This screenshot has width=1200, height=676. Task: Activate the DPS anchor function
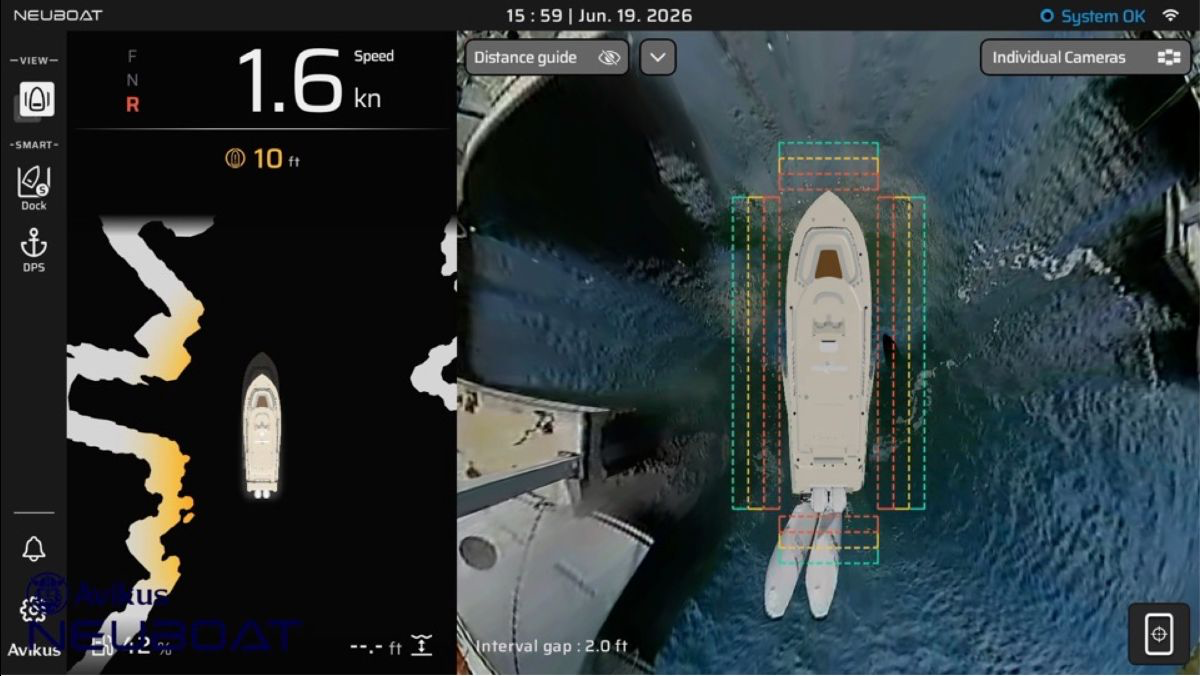pos(34,250)
